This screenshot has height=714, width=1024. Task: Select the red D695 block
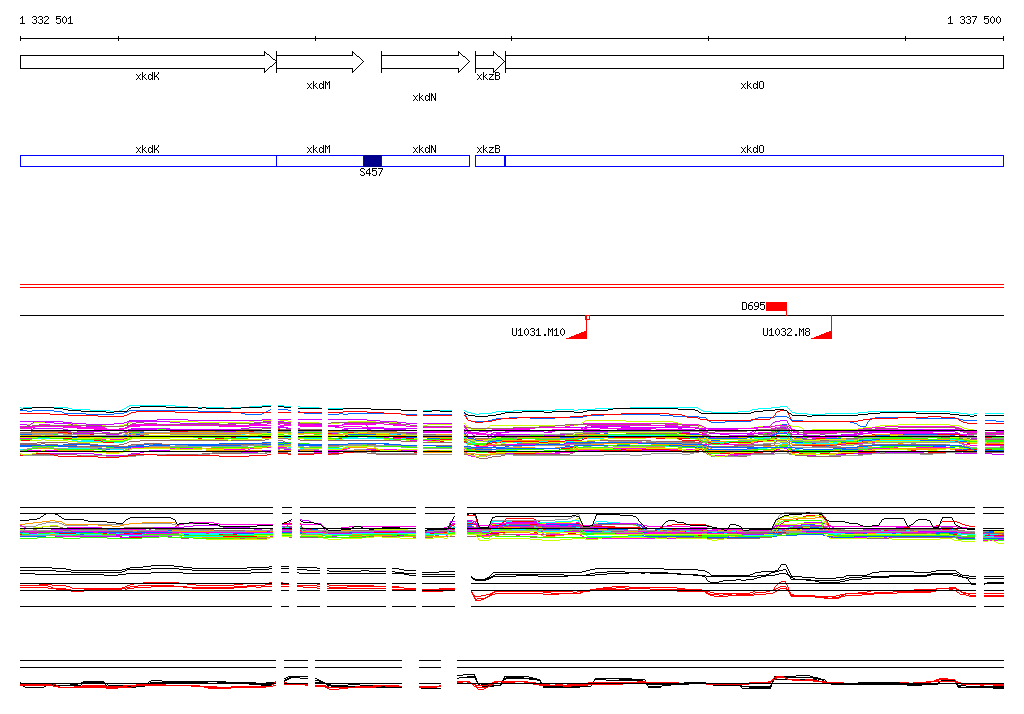pyautogui.click(x=776, y=306)
